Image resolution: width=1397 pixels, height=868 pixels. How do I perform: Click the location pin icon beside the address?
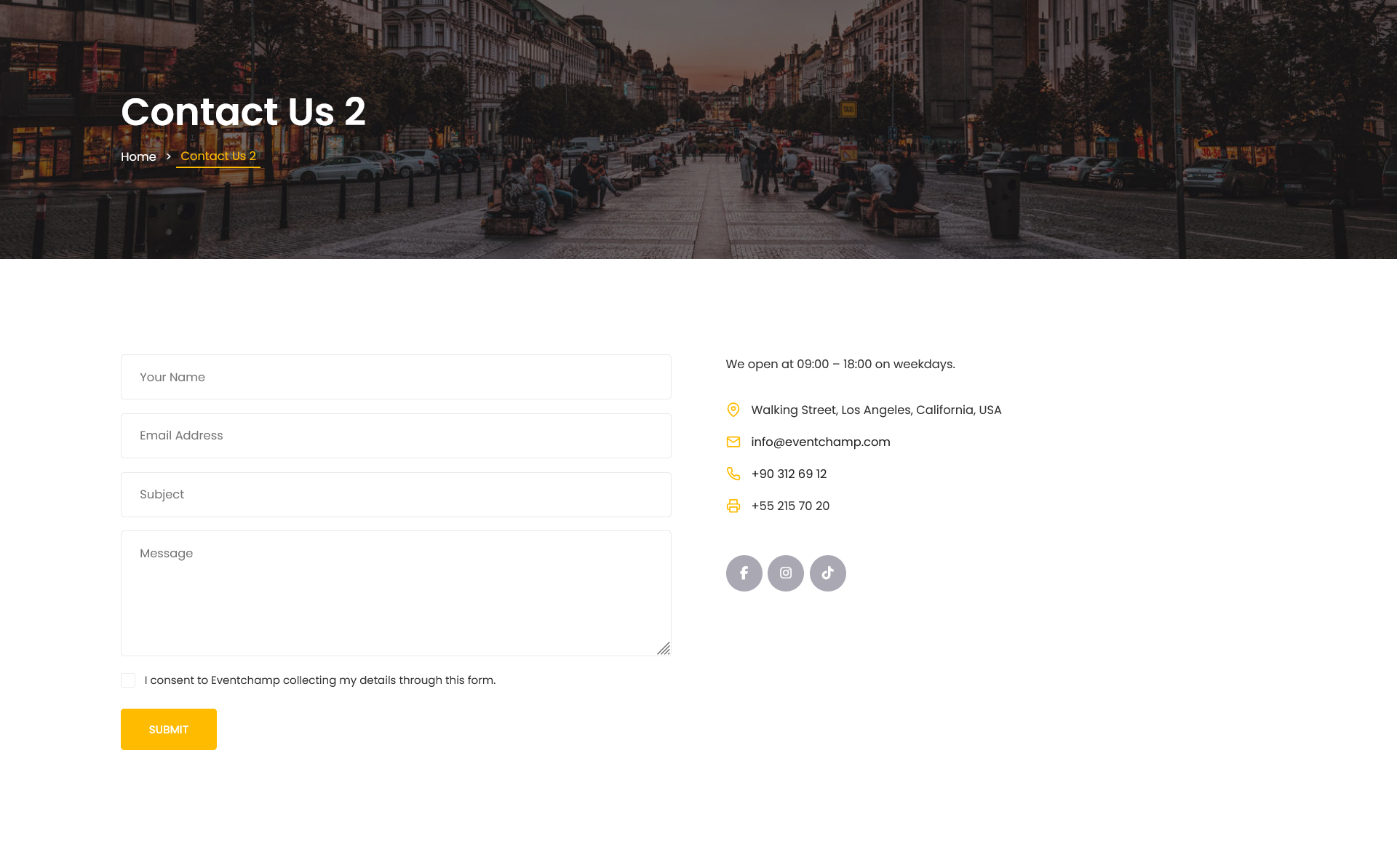(733, 410)
